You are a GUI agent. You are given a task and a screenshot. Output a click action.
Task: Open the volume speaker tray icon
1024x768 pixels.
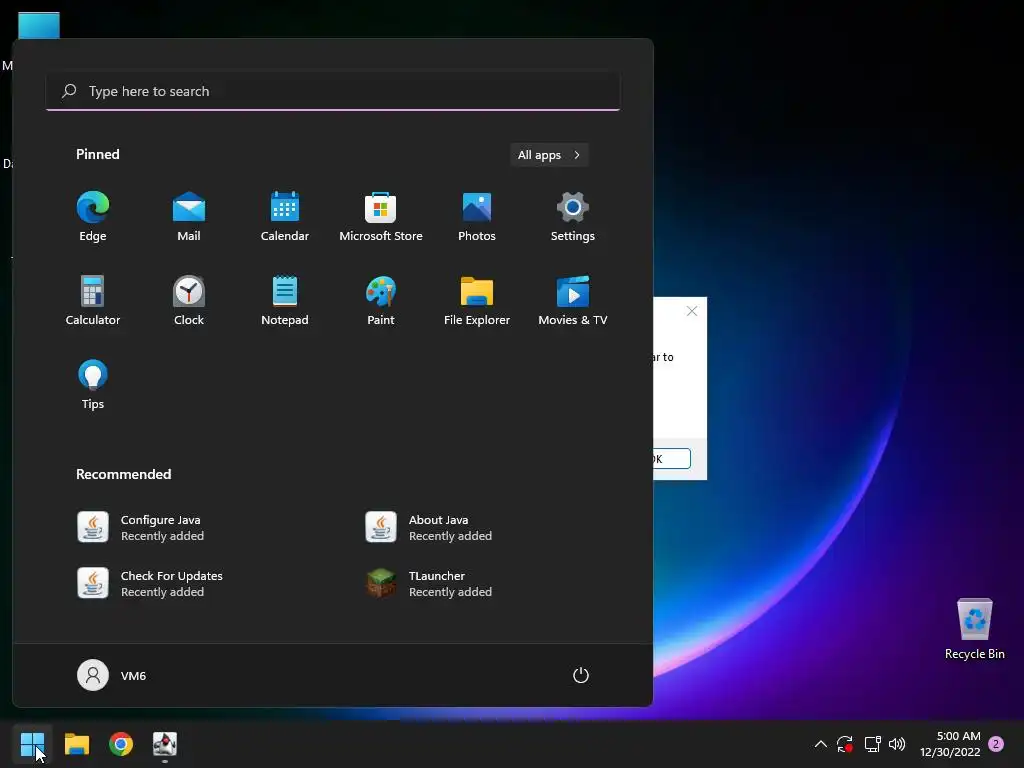pyautogui.click(x=897, y=744)
